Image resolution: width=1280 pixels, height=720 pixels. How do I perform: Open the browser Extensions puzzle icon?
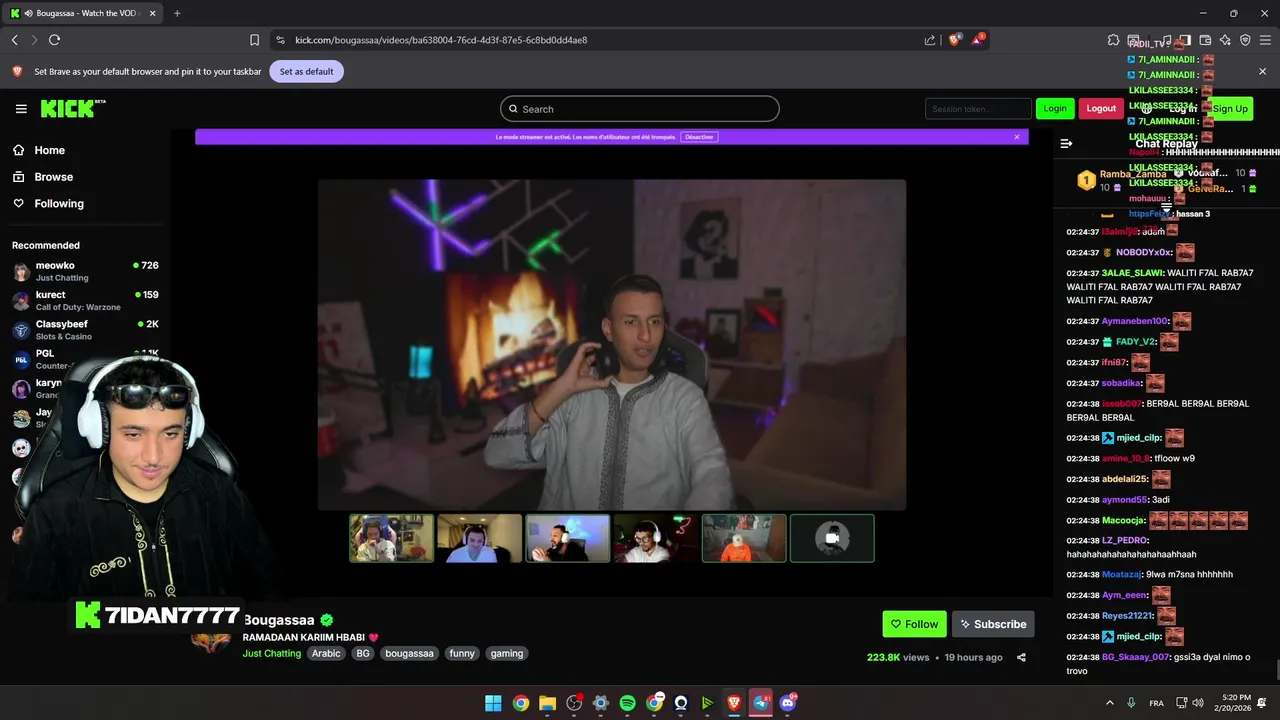[1113, 40]
